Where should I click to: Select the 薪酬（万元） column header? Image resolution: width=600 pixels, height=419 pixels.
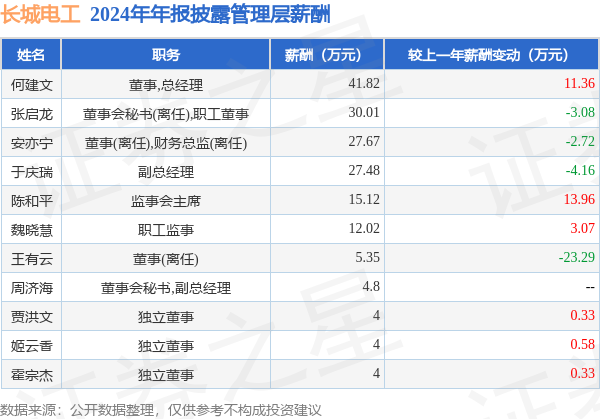pos(327,54)
